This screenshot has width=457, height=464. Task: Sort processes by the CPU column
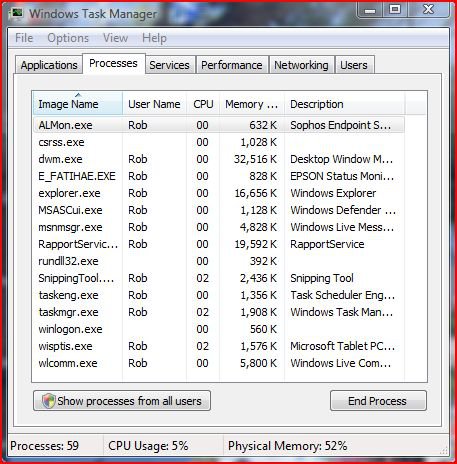click(203, 104)
